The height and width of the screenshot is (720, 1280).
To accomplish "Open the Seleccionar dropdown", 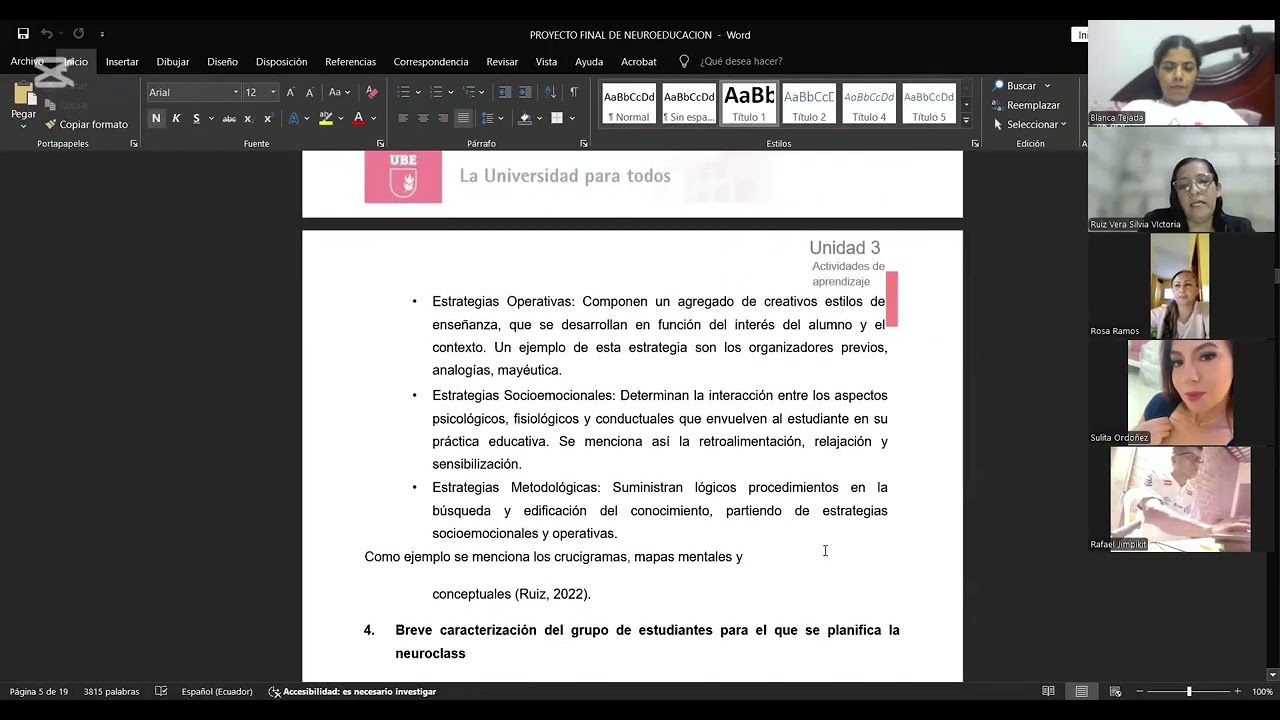I will click(x=1030, y=124).
